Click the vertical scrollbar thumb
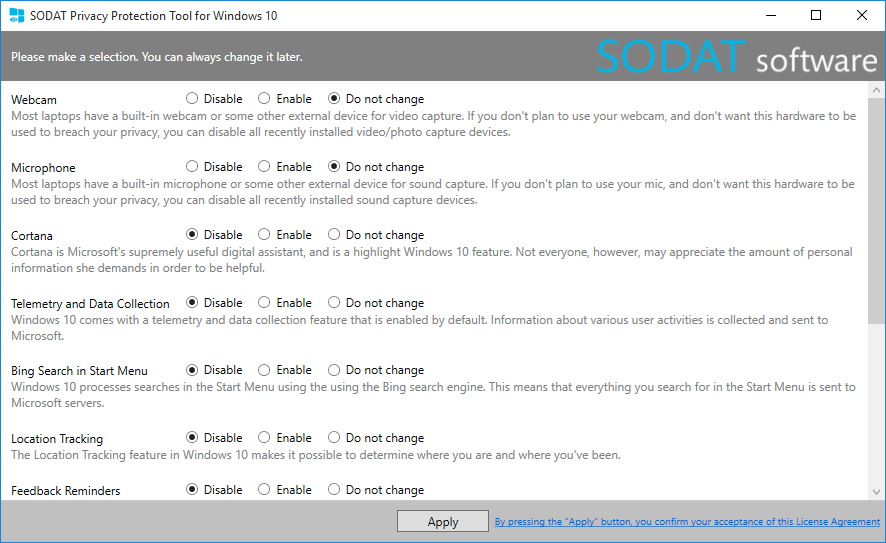Viewport: 886px width, 543px height. click(x=876, y=211)
